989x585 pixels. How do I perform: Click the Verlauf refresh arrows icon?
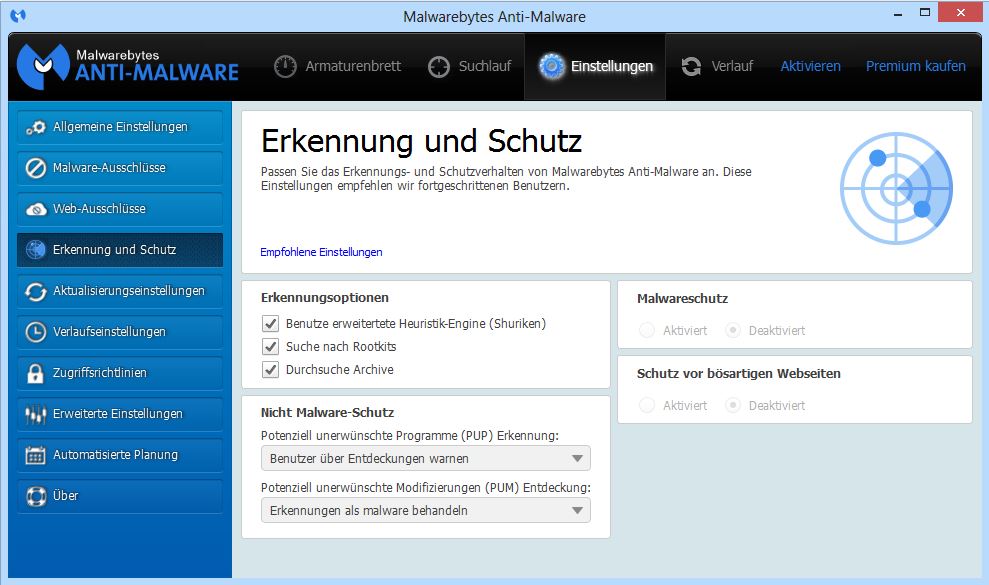[x=691, y=66]
